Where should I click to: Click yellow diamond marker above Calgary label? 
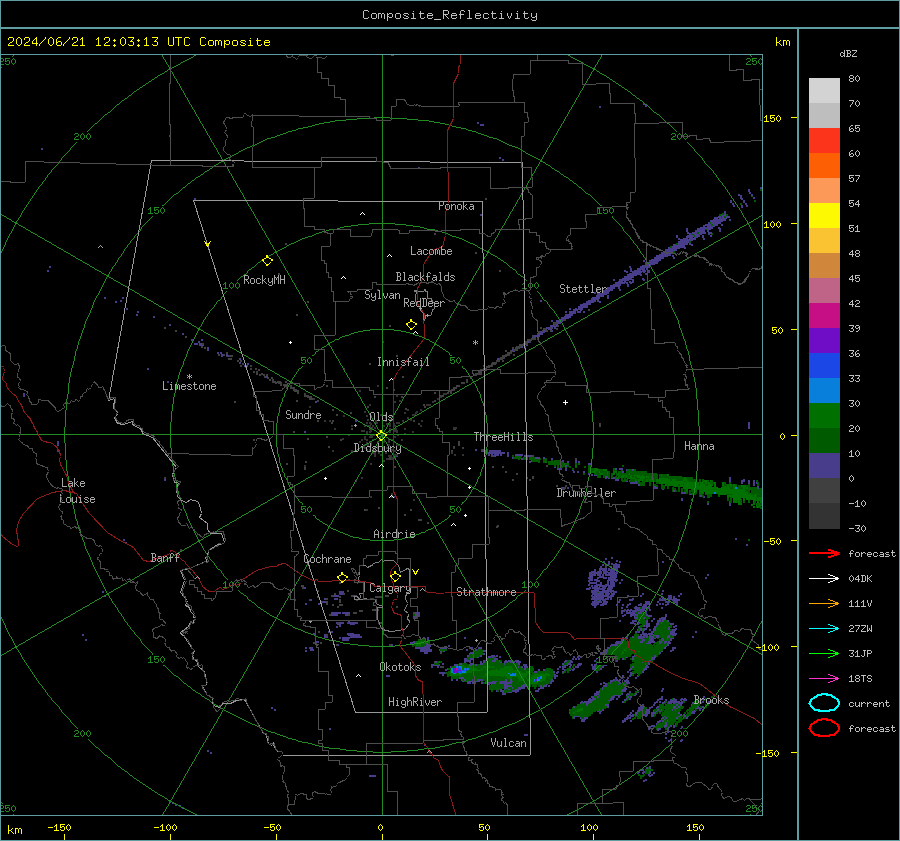[x=395, y=576]
